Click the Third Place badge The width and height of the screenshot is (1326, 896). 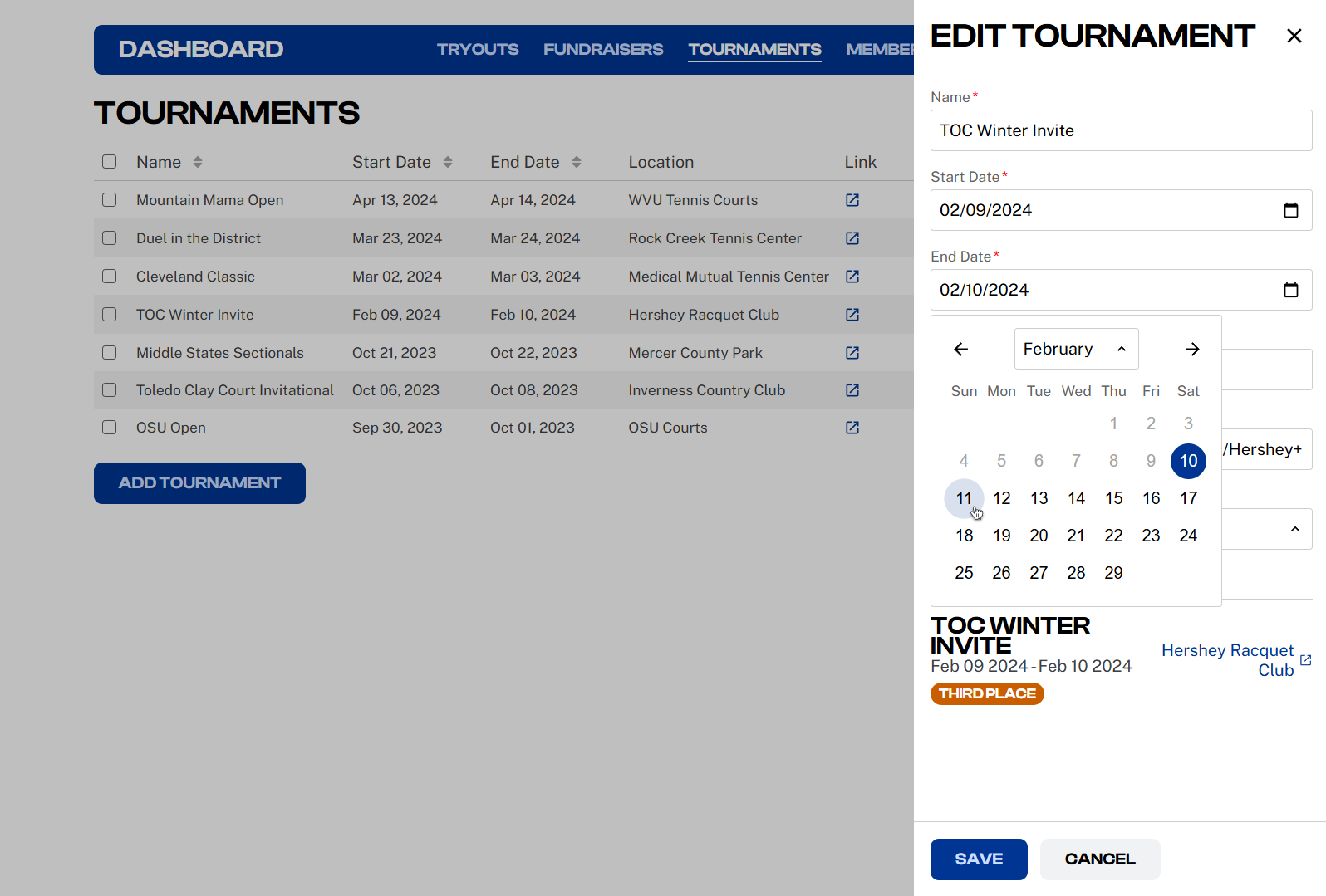coord(987,693)
